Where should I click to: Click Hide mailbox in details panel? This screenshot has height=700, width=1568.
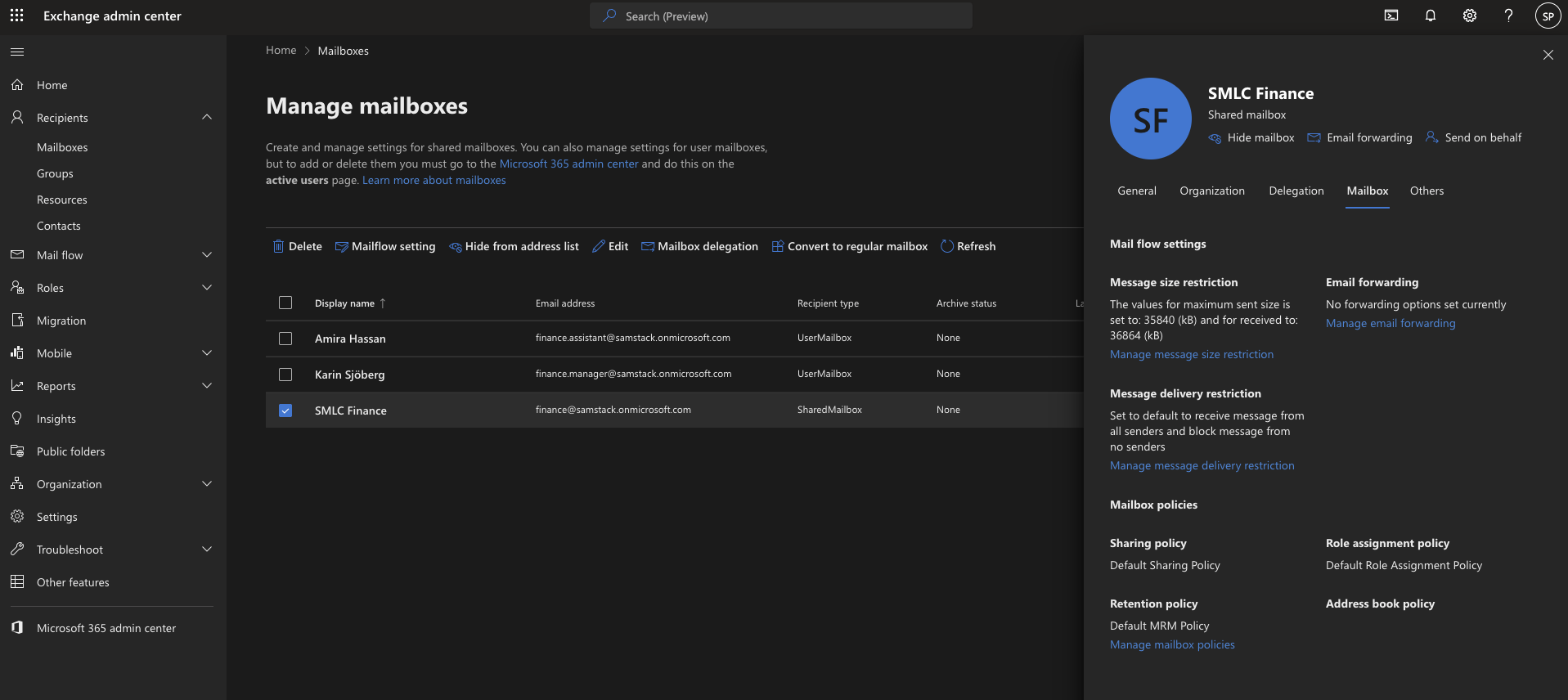1251,137
